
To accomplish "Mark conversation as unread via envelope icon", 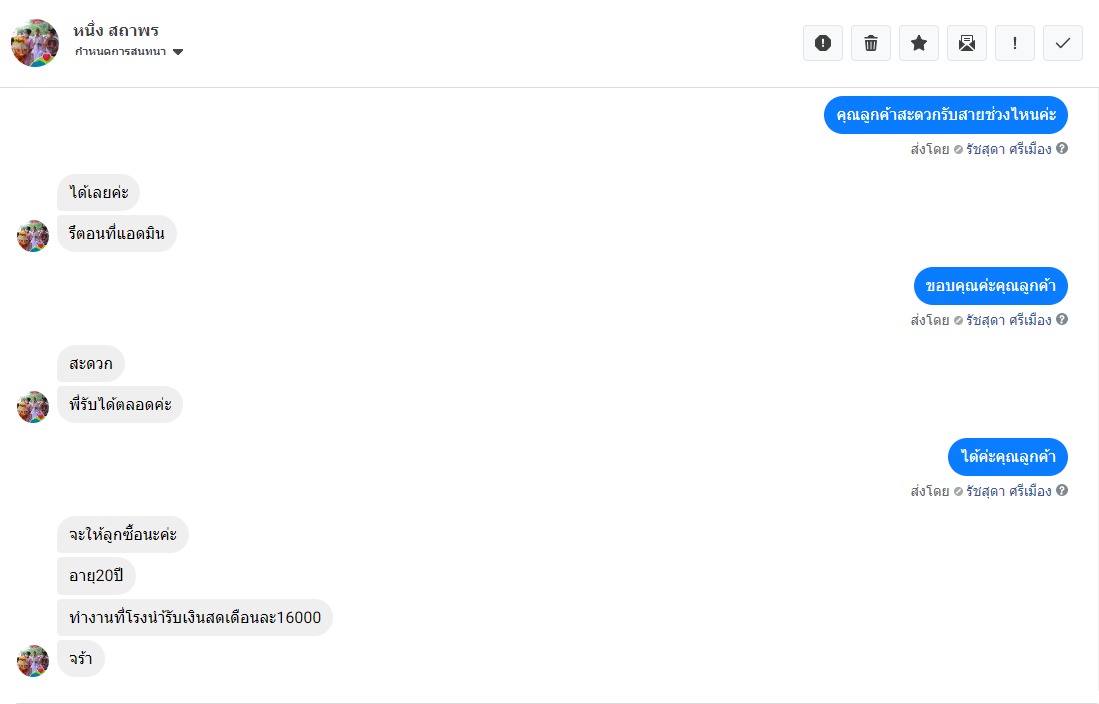I will pyautogui.click(x=967, y=43).
